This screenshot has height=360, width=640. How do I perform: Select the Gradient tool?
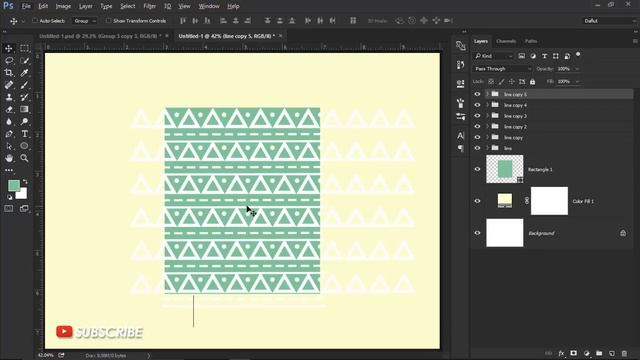coord(24,109)
